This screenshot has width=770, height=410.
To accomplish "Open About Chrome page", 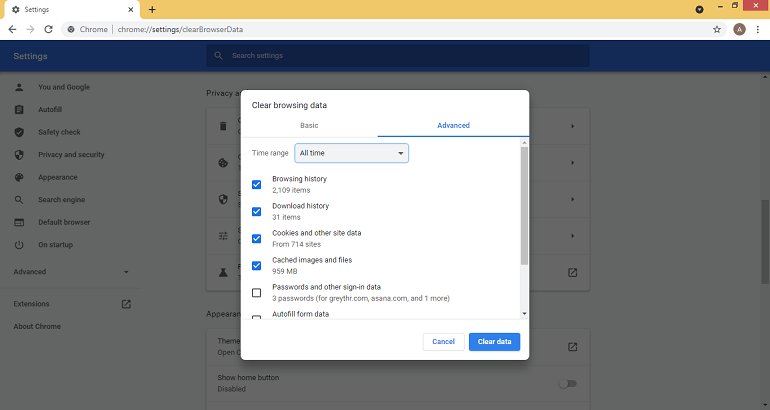I will (37, 327).
